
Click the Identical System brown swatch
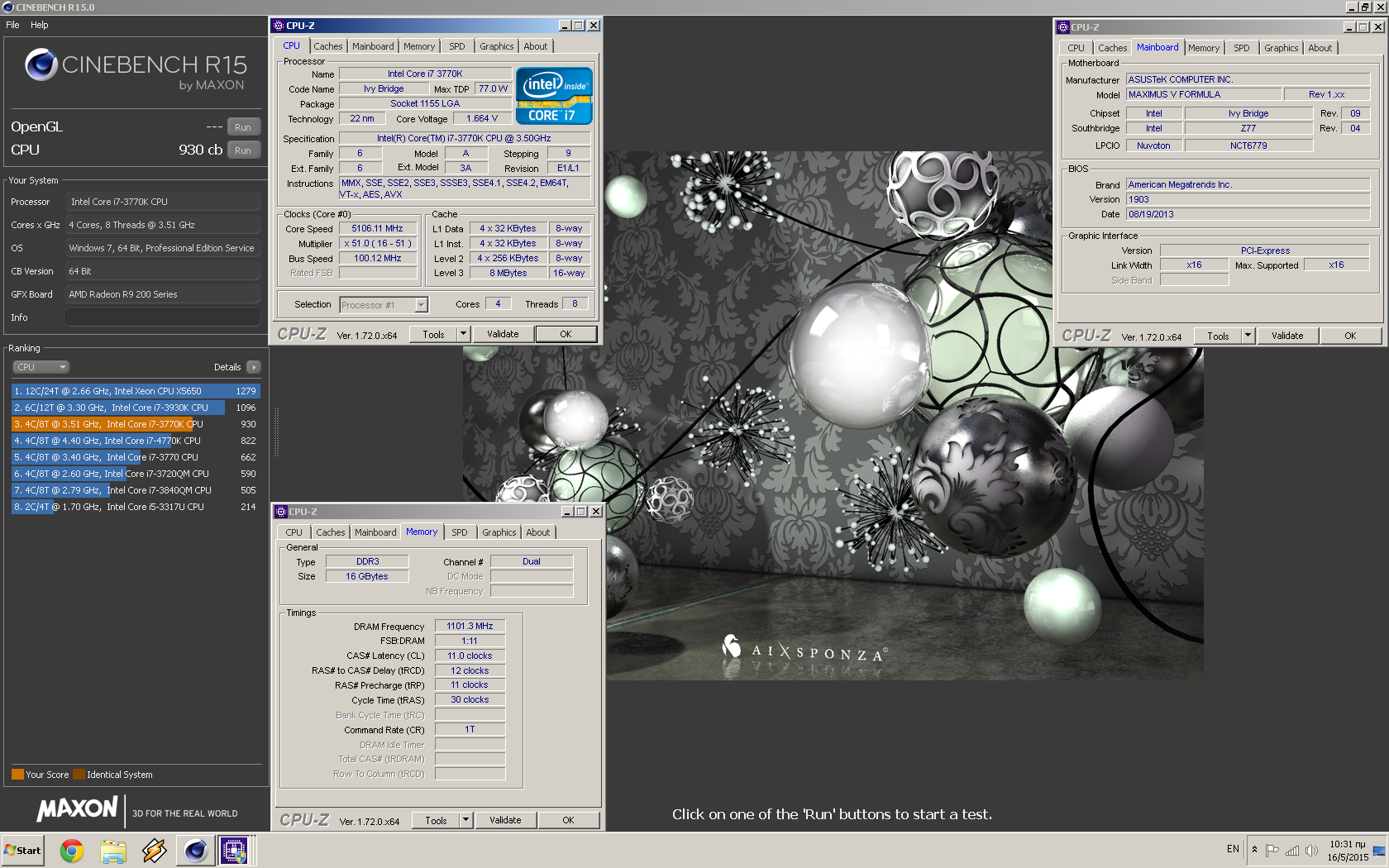point(79,775)
